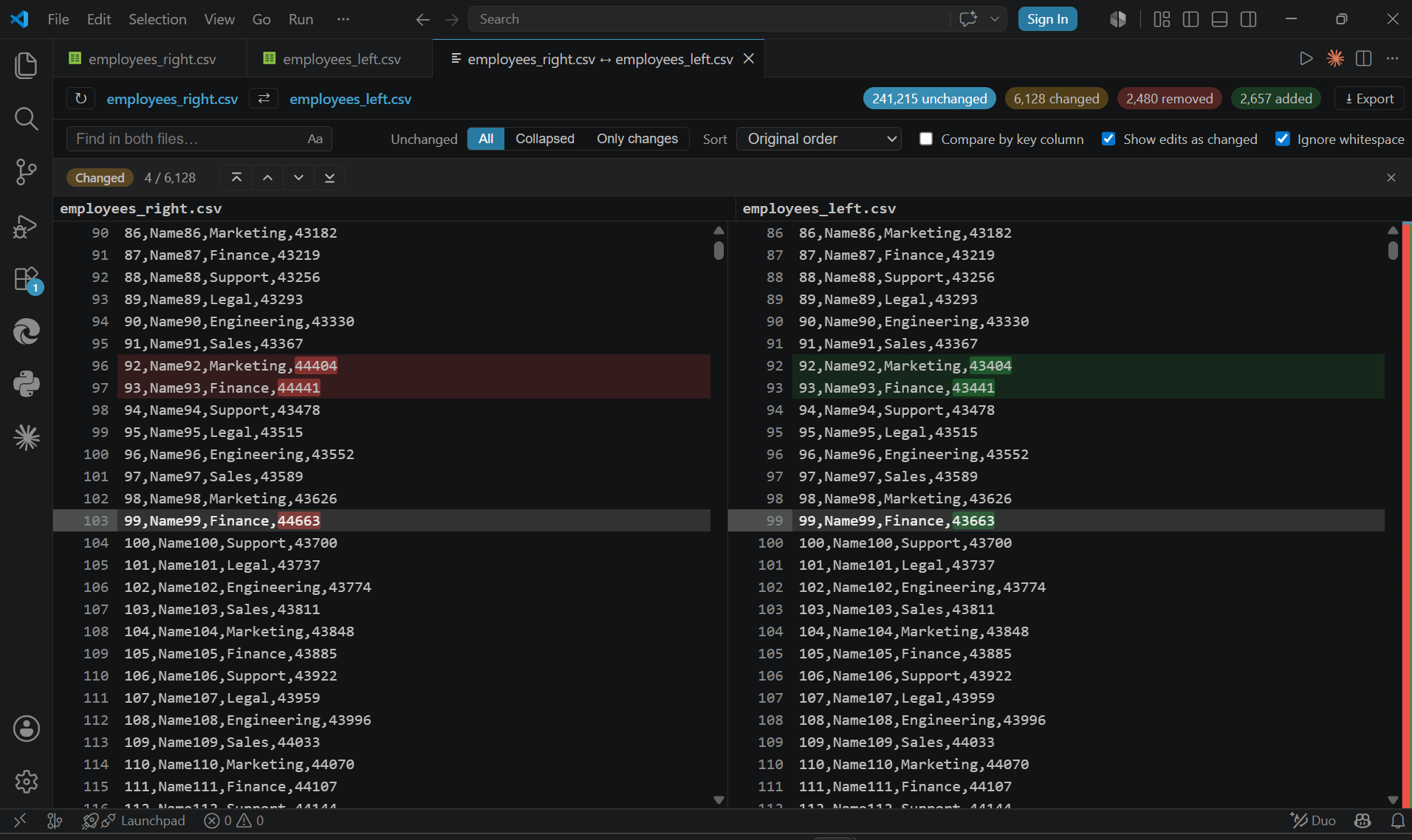Uncheck Show edits as changed

(x=1108, y=139)
